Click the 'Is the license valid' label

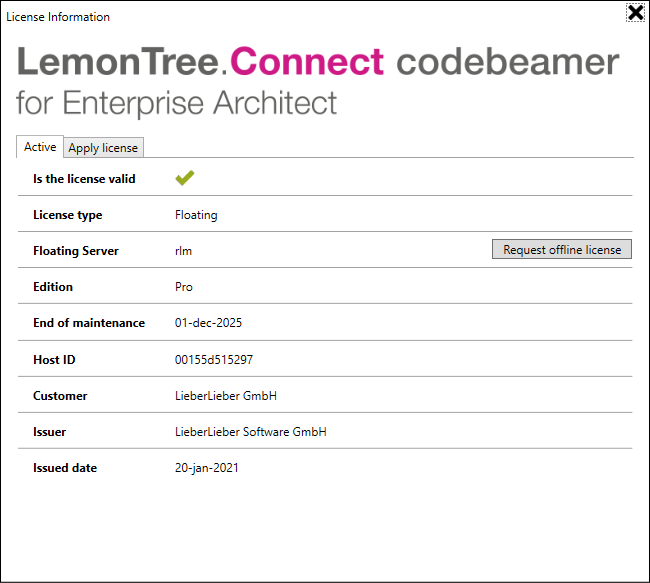click(x=84, y=179)
